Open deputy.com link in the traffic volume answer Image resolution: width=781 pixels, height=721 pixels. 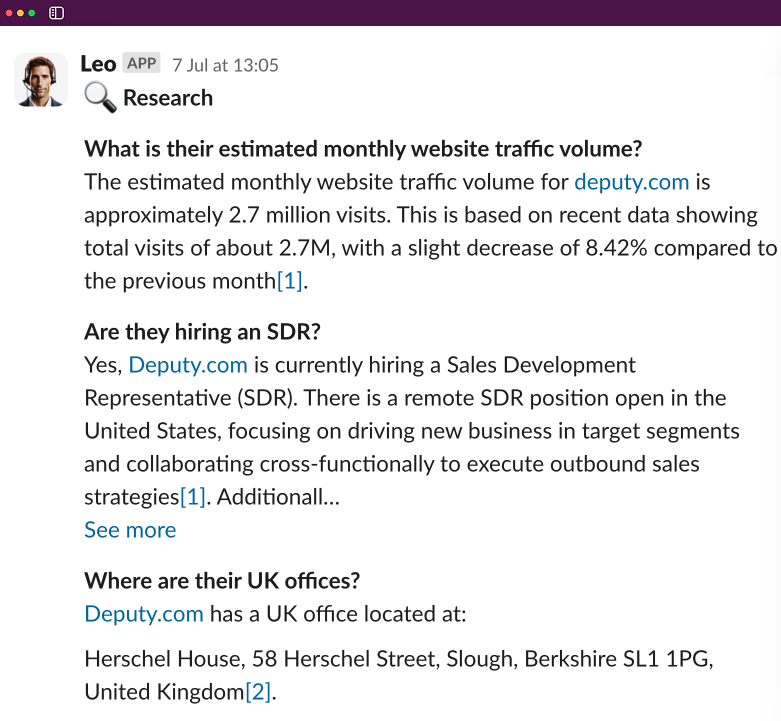631,182
